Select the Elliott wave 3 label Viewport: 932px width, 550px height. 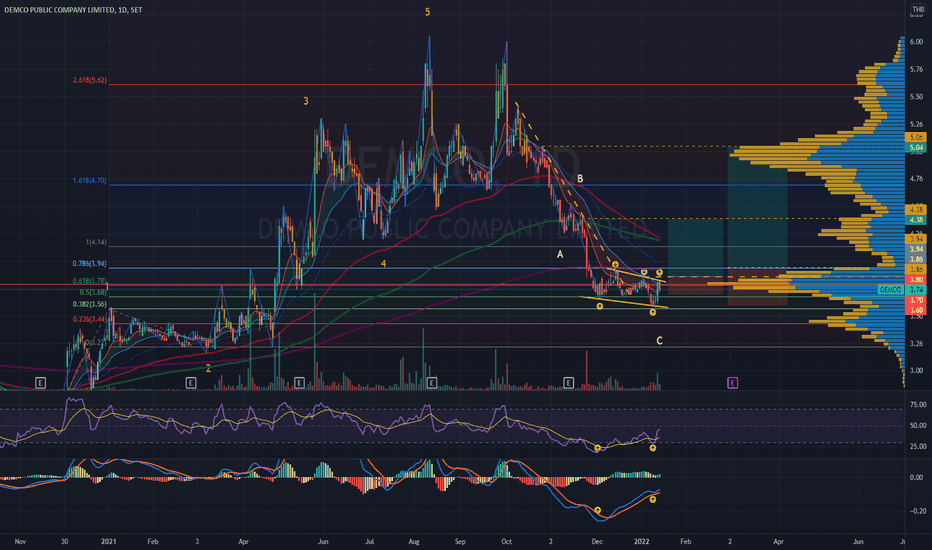coord(306,101)
